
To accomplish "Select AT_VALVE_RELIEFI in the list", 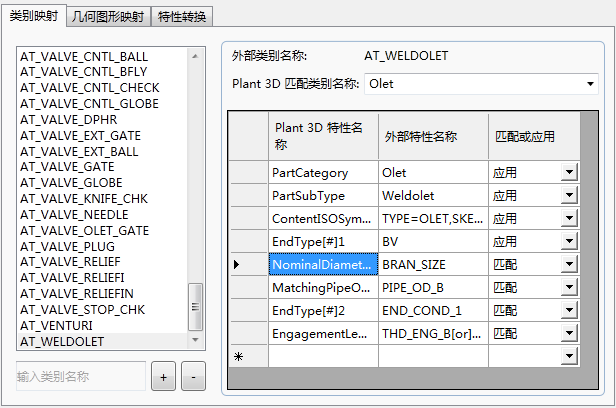I will click(72, 278).
